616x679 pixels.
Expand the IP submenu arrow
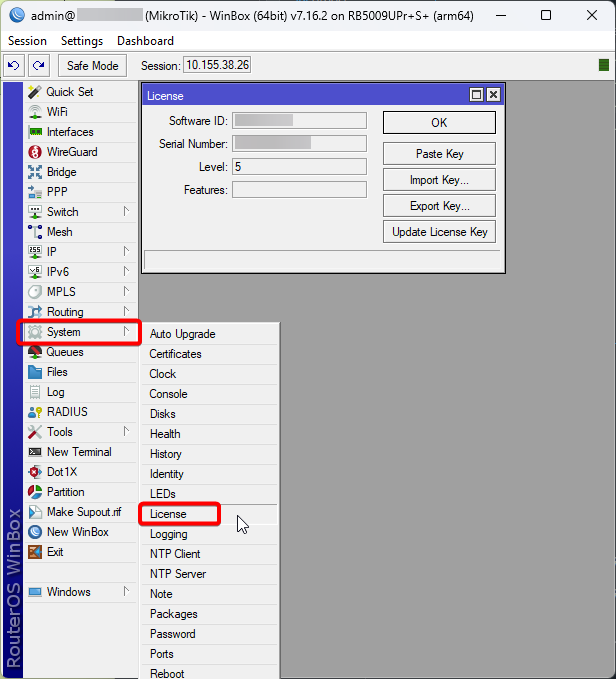pos(126,251)
